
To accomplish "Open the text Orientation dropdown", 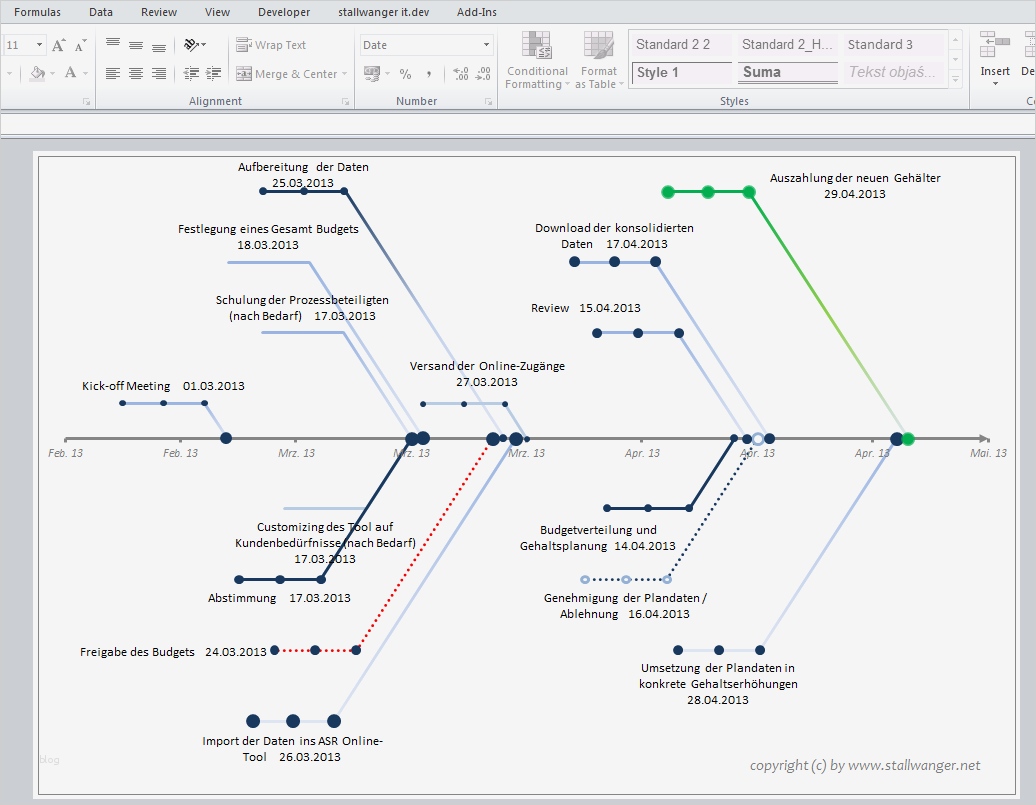I will click(x=194, y=45).
